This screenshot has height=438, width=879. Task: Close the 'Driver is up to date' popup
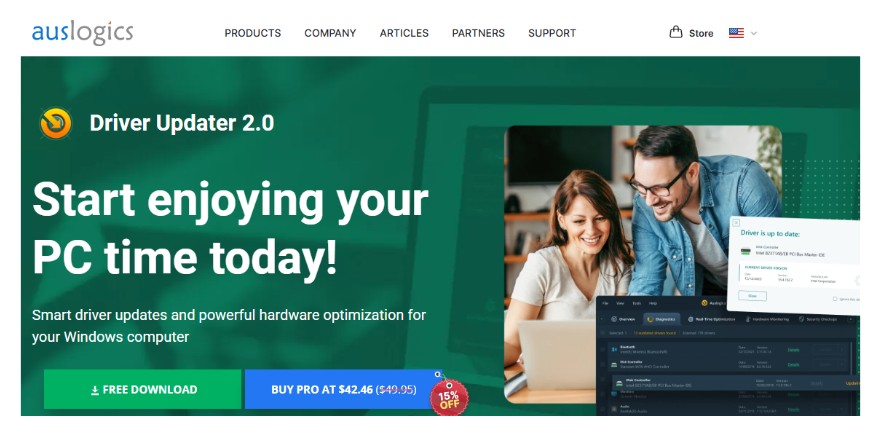point(736,223)
